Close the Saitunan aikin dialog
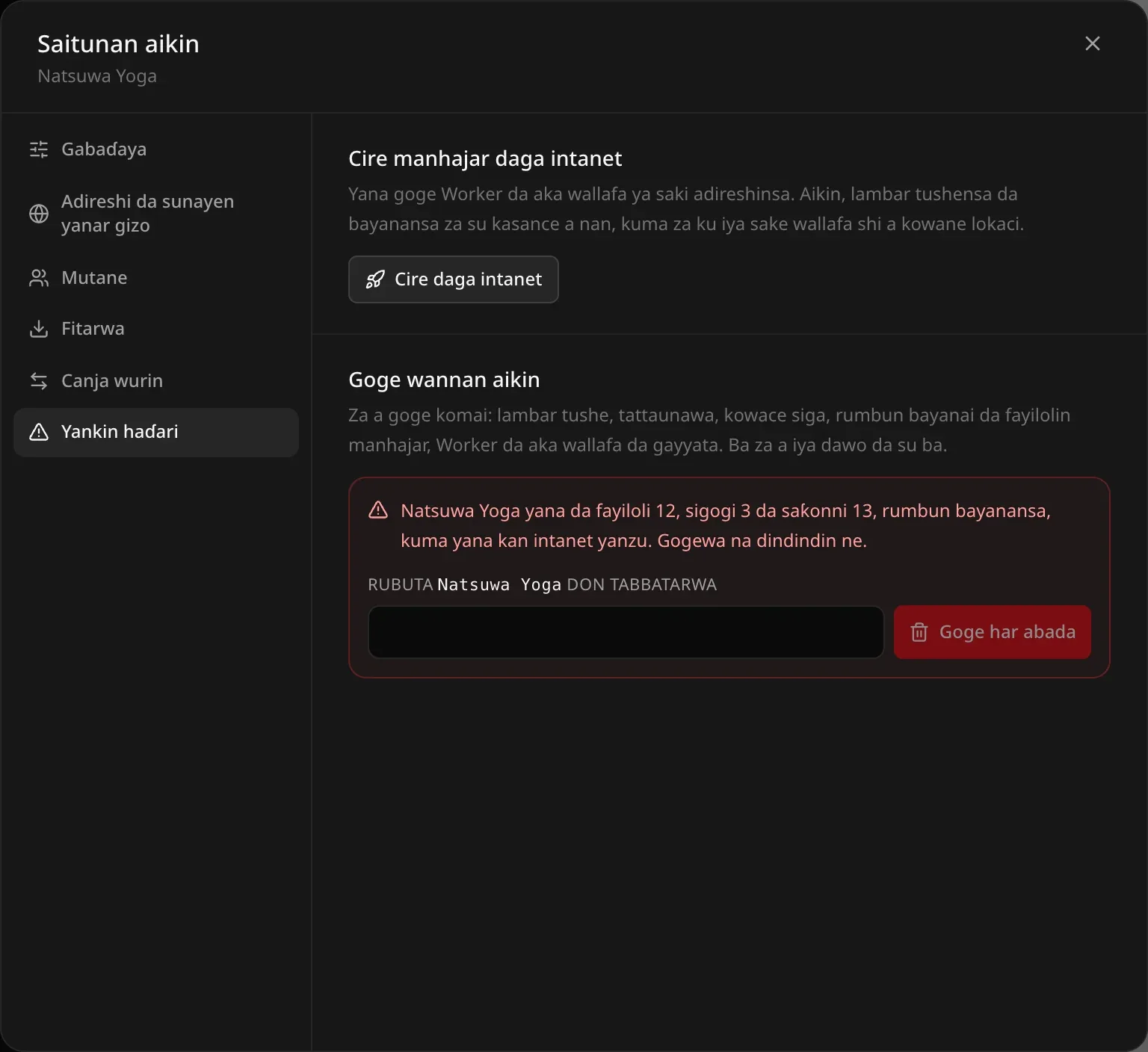The height and width of the screenshot is (1052, 1148). (x=1092, y=43)
